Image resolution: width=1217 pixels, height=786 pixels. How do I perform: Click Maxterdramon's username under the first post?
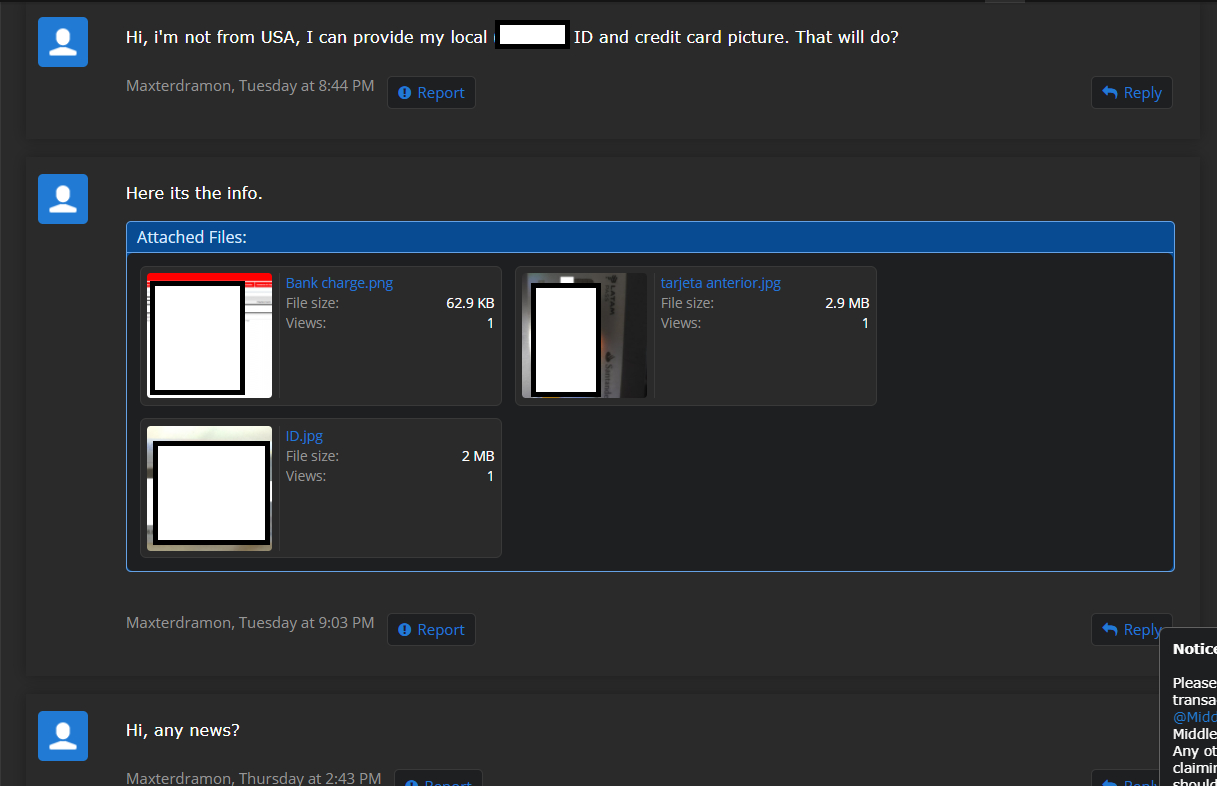tap(178, 85)
